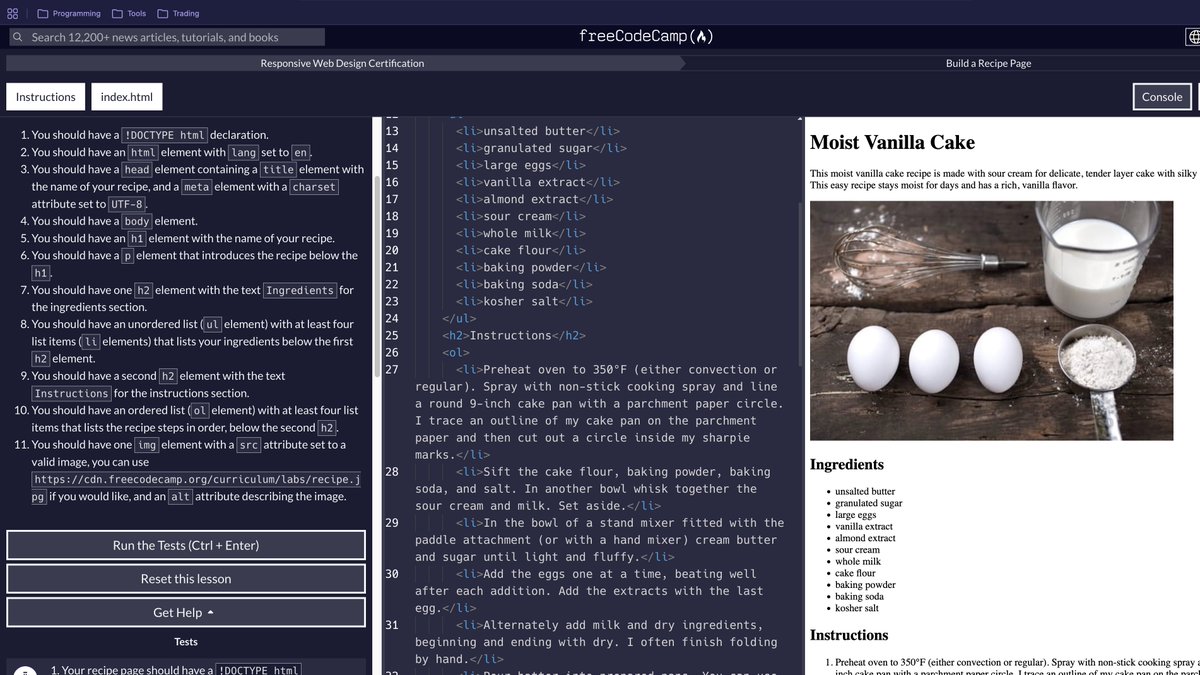Click the Build a Recipe Page label
This screenshot has width=1200, height=675.
click(x=988, y=62)
